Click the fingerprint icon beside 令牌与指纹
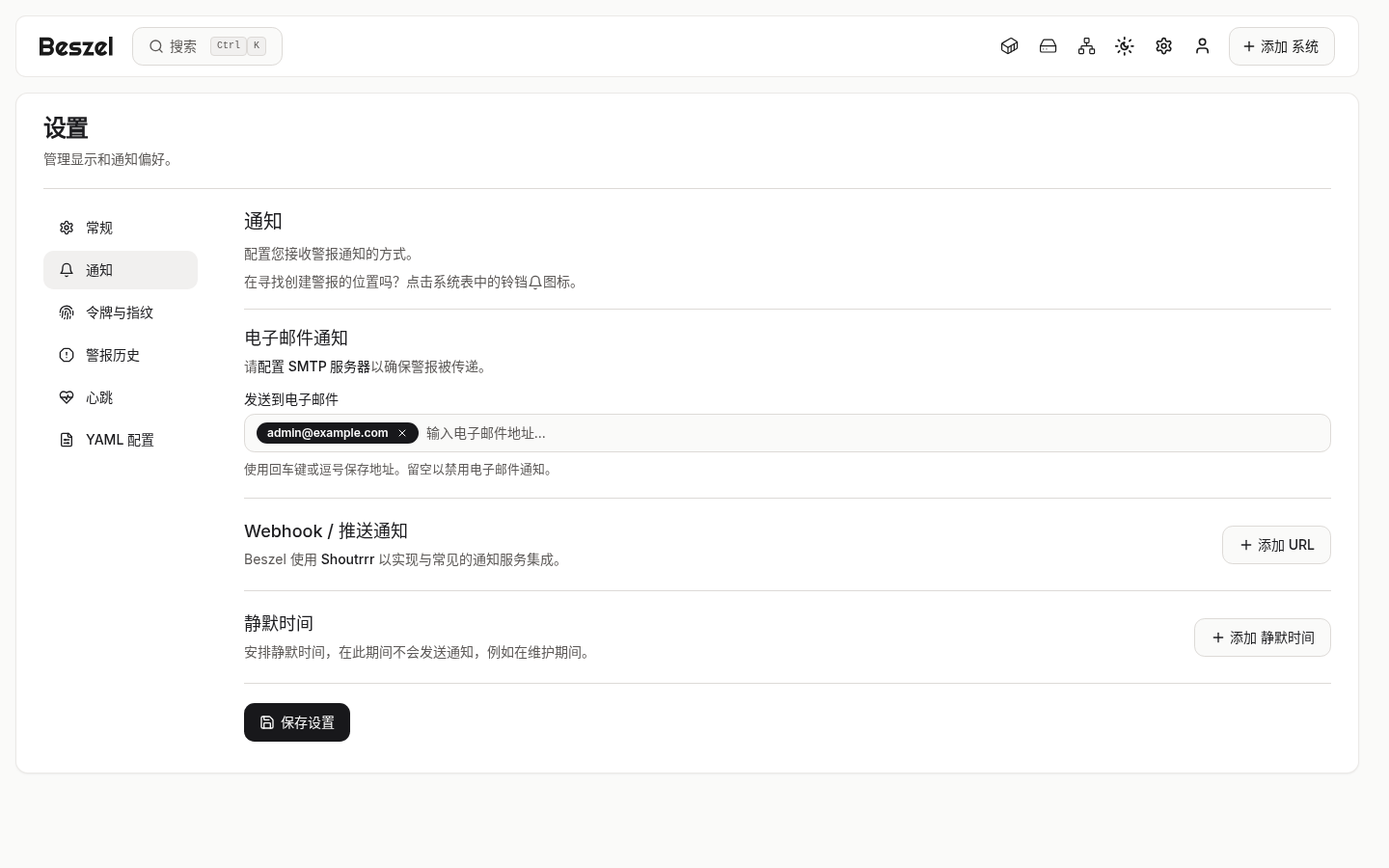Screen dimensions: 1389x868 (x=67, y=312)
